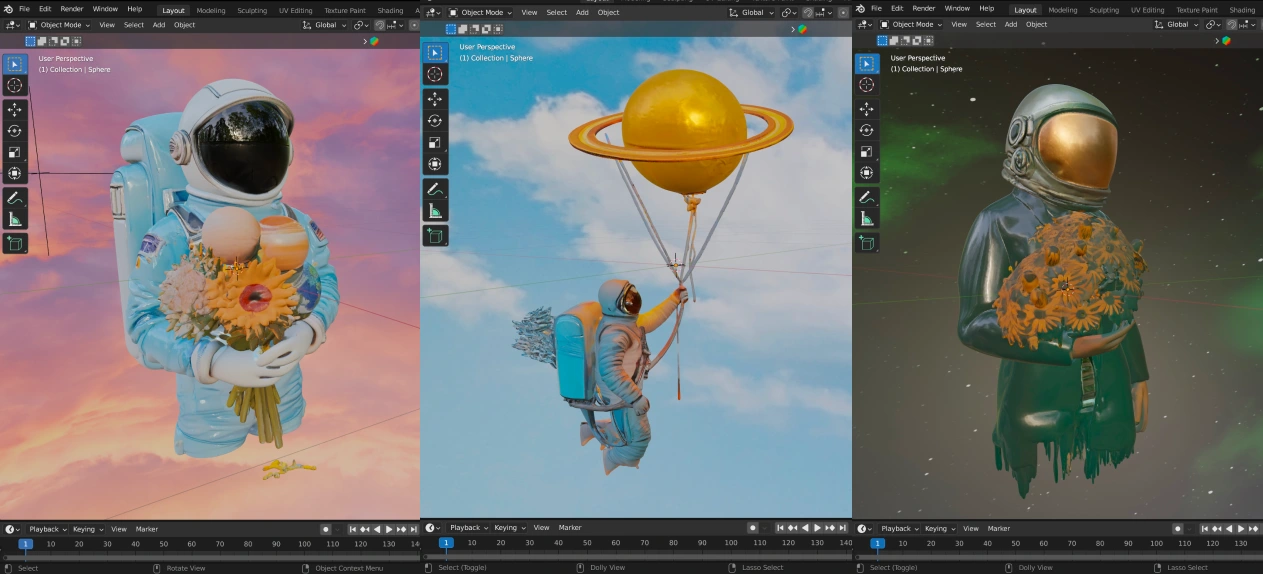The image size is (1263, 574).
Task: Toggle auto keying record button in Saturn balloon window timeline
Action: (x=753, y=528)
